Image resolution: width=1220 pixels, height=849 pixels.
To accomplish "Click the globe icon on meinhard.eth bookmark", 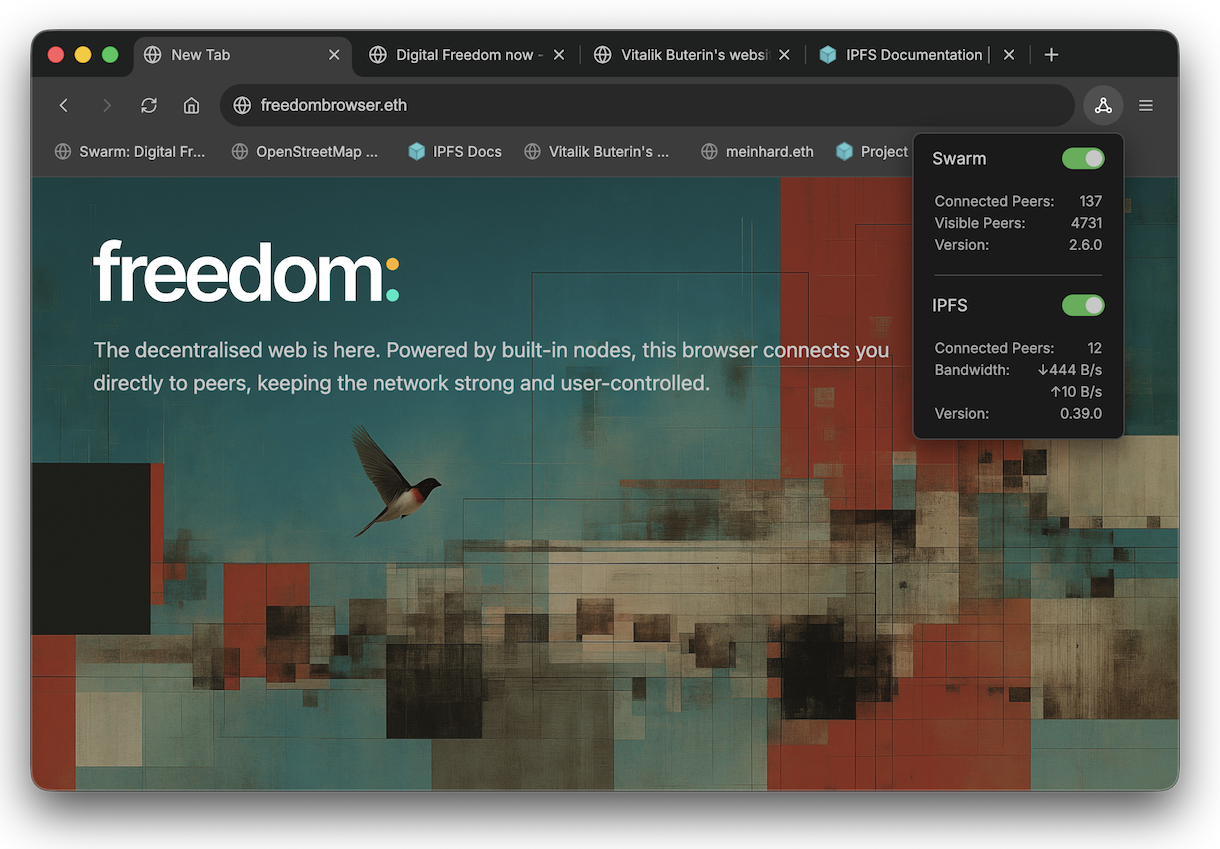I will coord(709,151).
